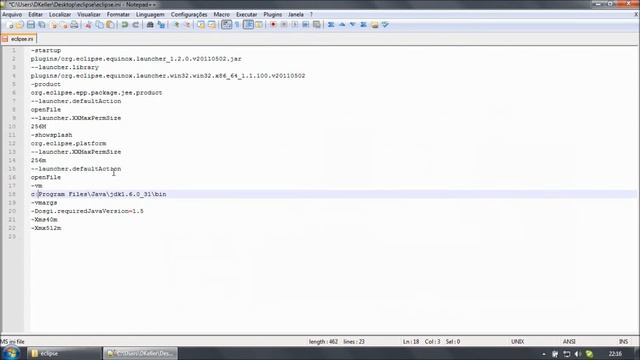Click '-Dosgi.requiredJavaVersion=1.5' line
The width and height of the screenshot is (640, 360).
click(87, 211)
